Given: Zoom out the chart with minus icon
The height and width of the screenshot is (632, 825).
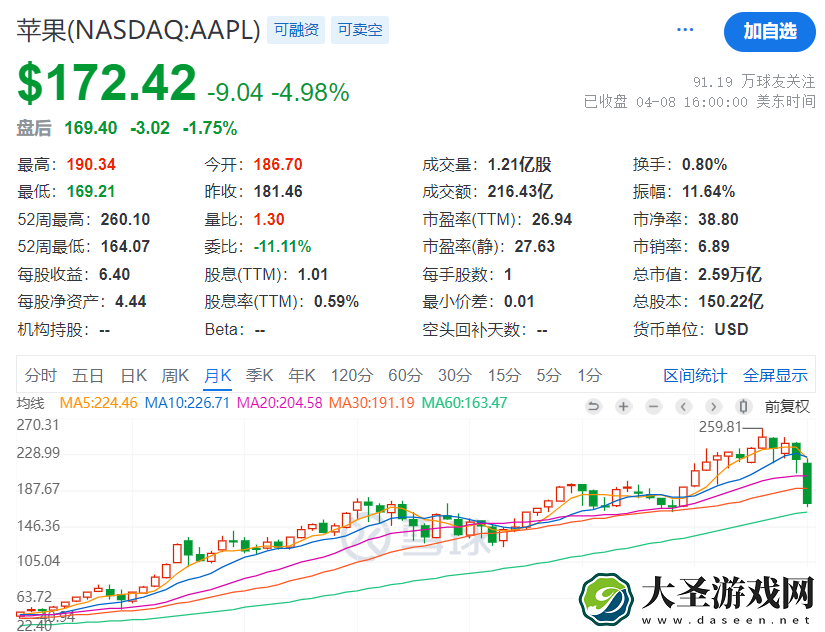Looking at the screenshot, I should [653, 406].
